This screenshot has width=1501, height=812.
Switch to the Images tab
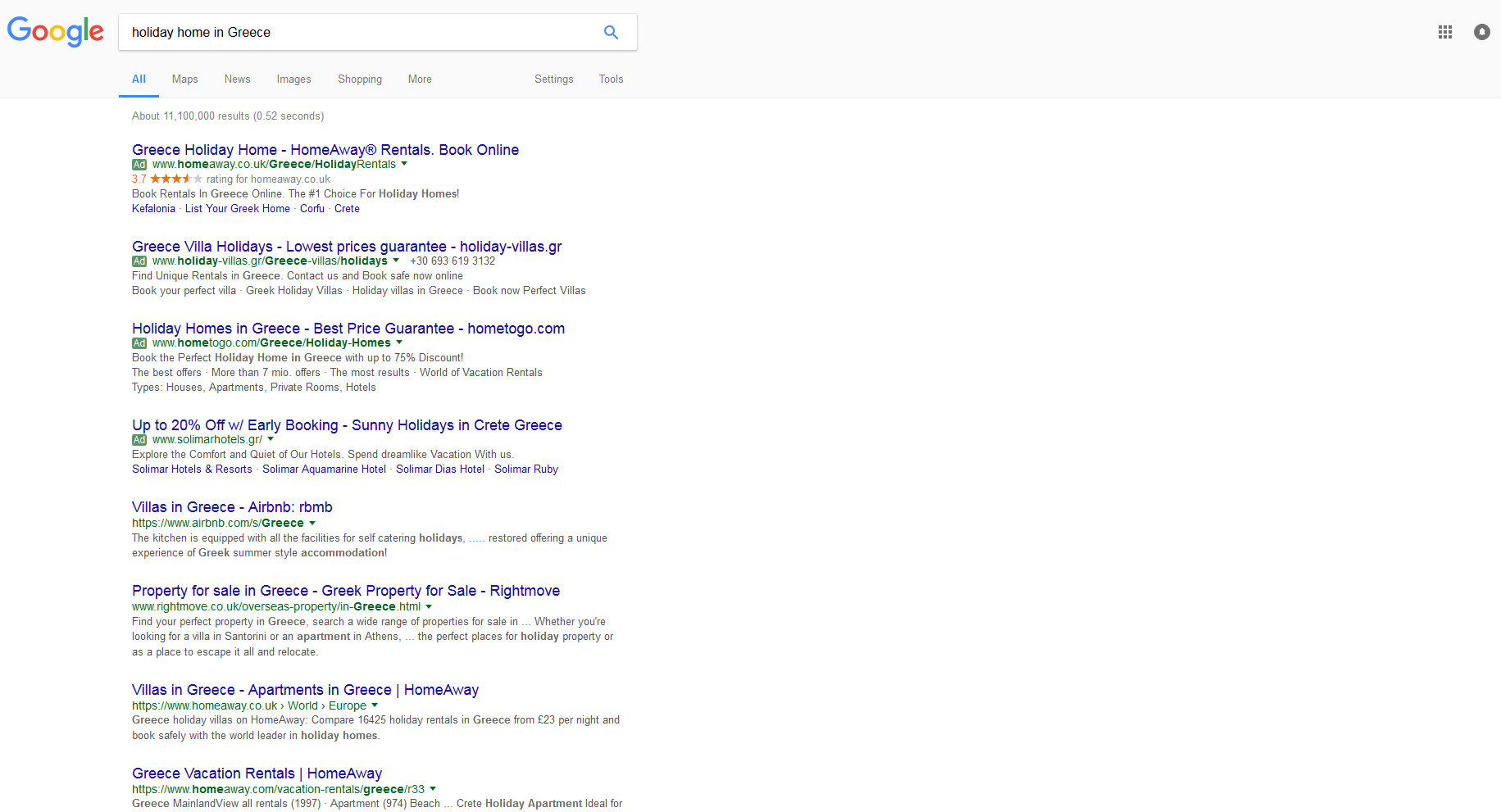(293, 79)
